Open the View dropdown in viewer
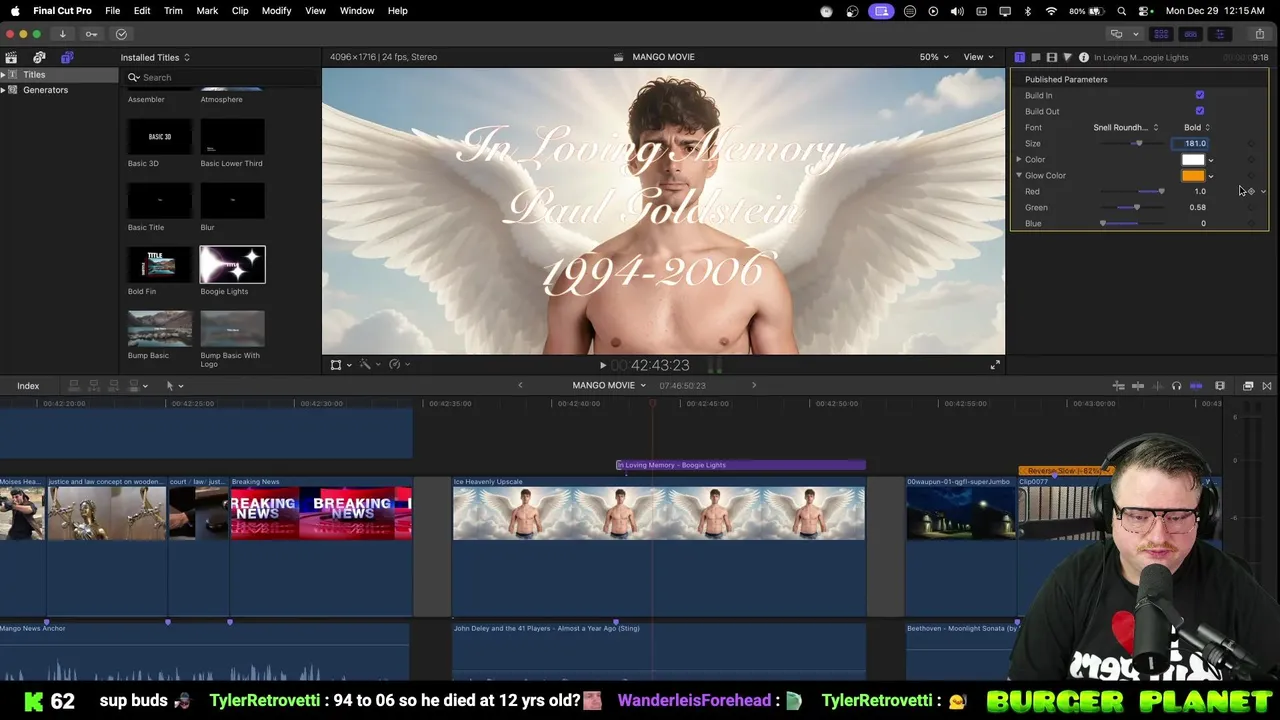Image resolution: width=1280 pixels, height=720 pixels. point(978,57)
